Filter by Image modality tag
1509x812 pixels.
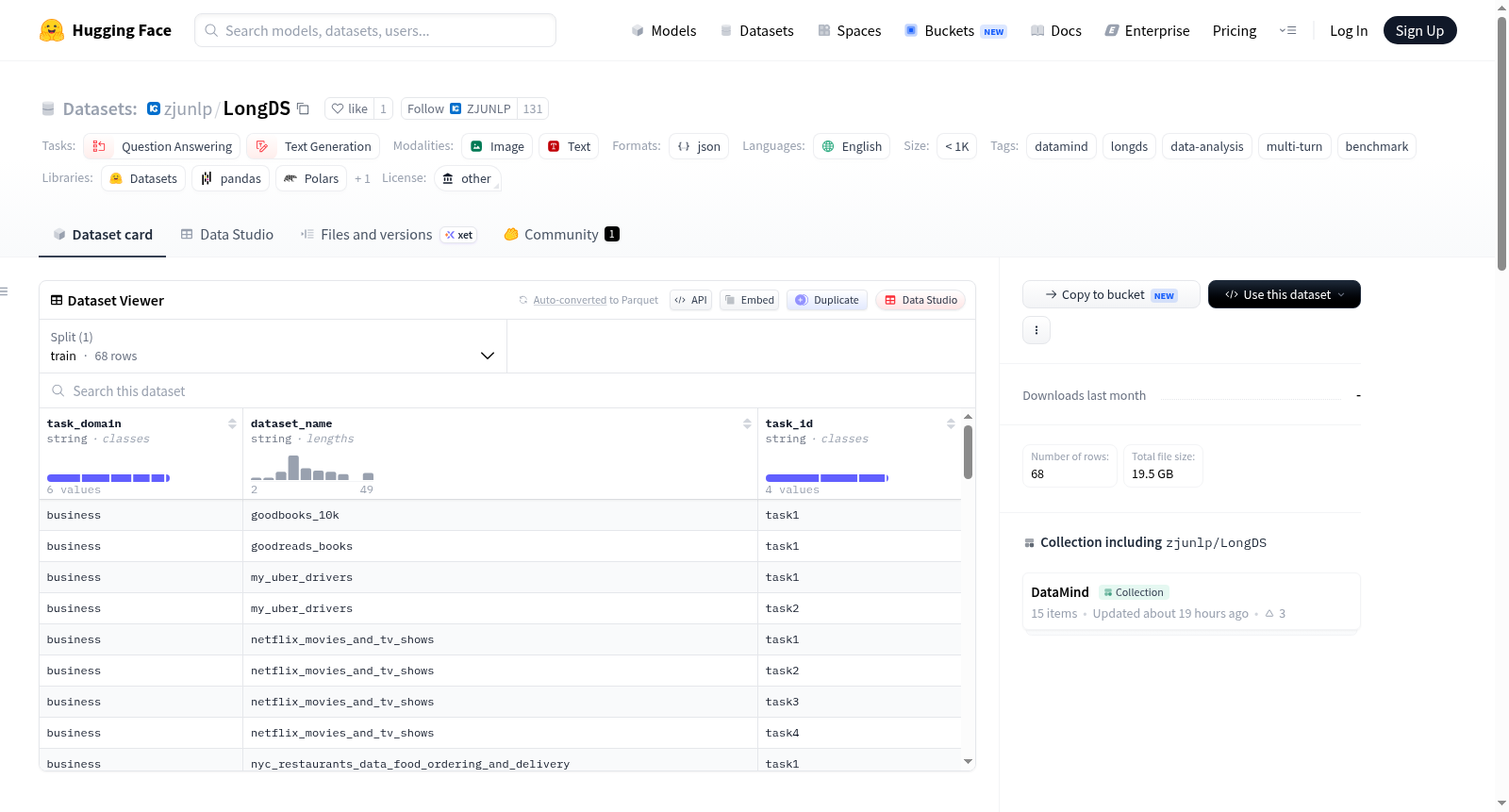497,146
